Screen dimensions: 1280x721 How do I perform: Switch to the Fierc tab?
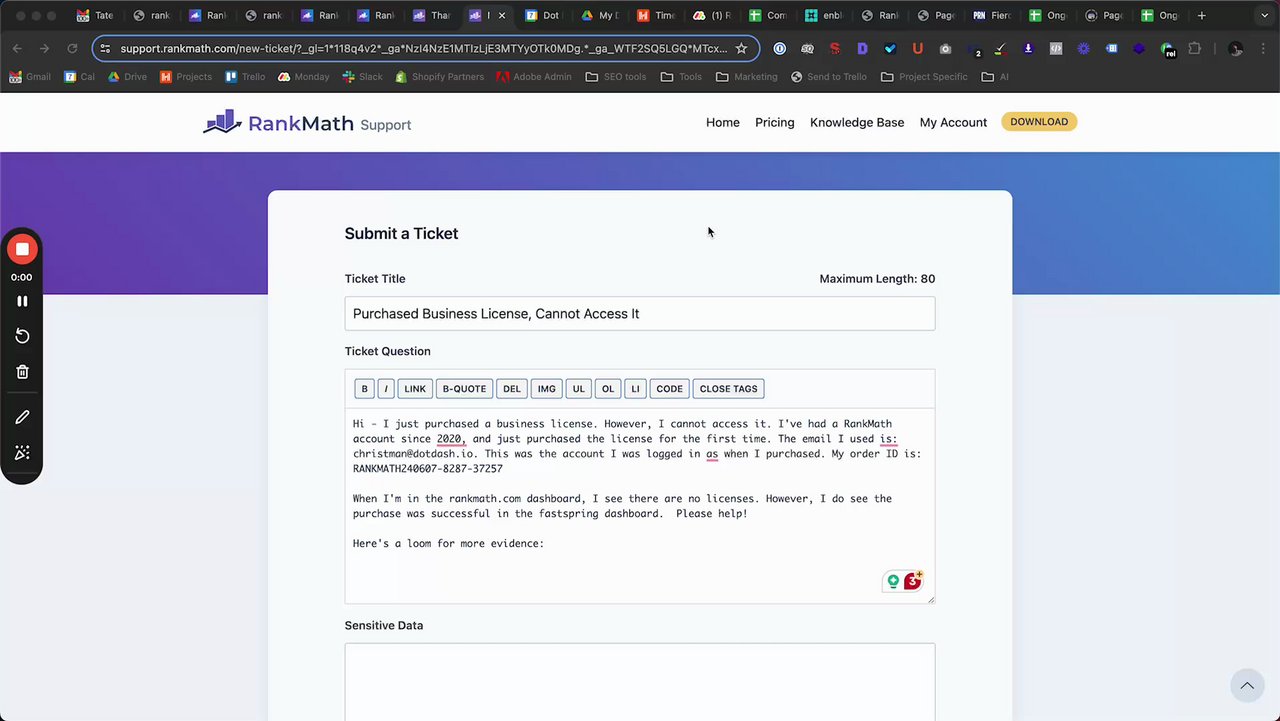pos(991,15)
